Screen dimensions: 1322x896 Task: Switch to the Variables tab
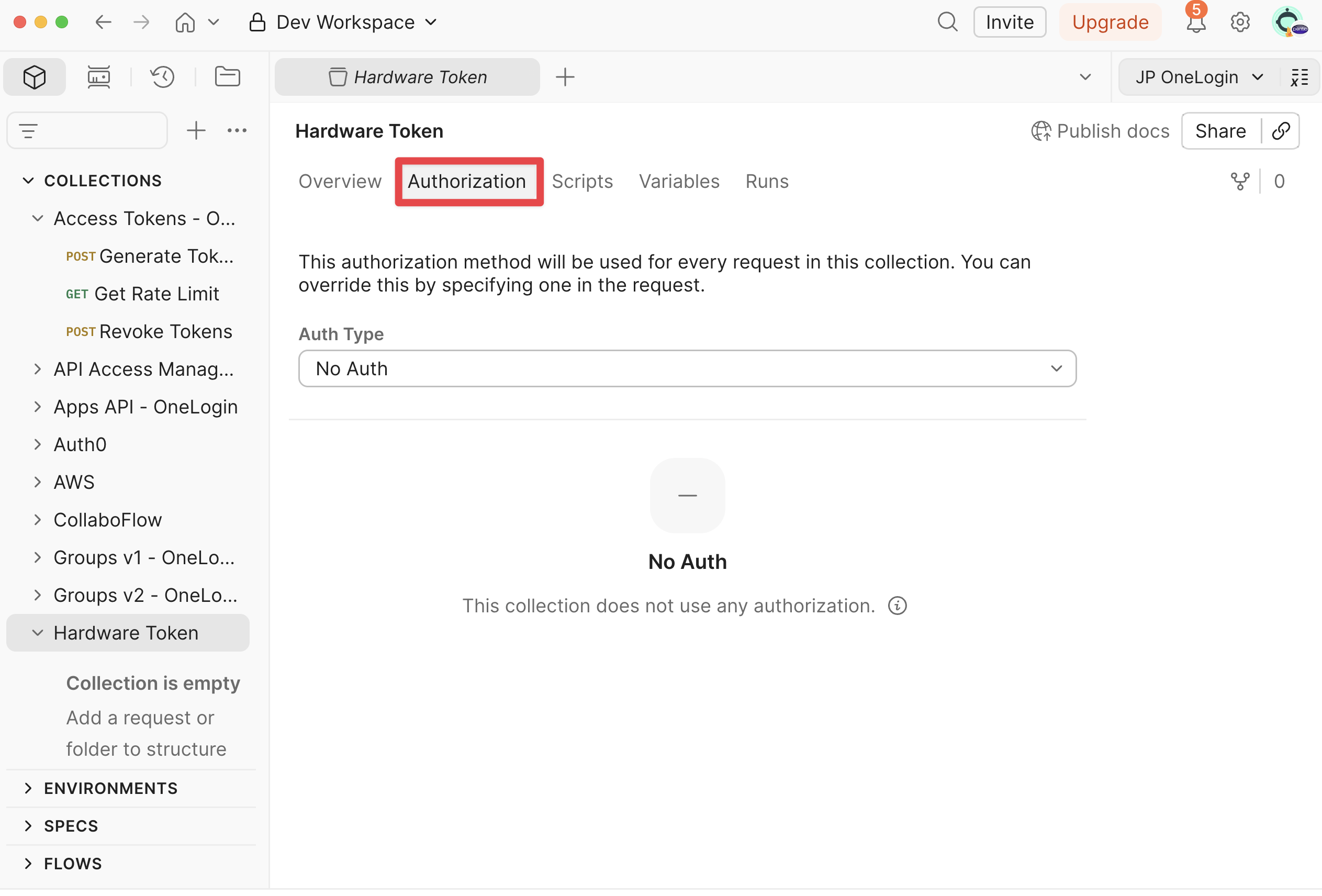679,182
